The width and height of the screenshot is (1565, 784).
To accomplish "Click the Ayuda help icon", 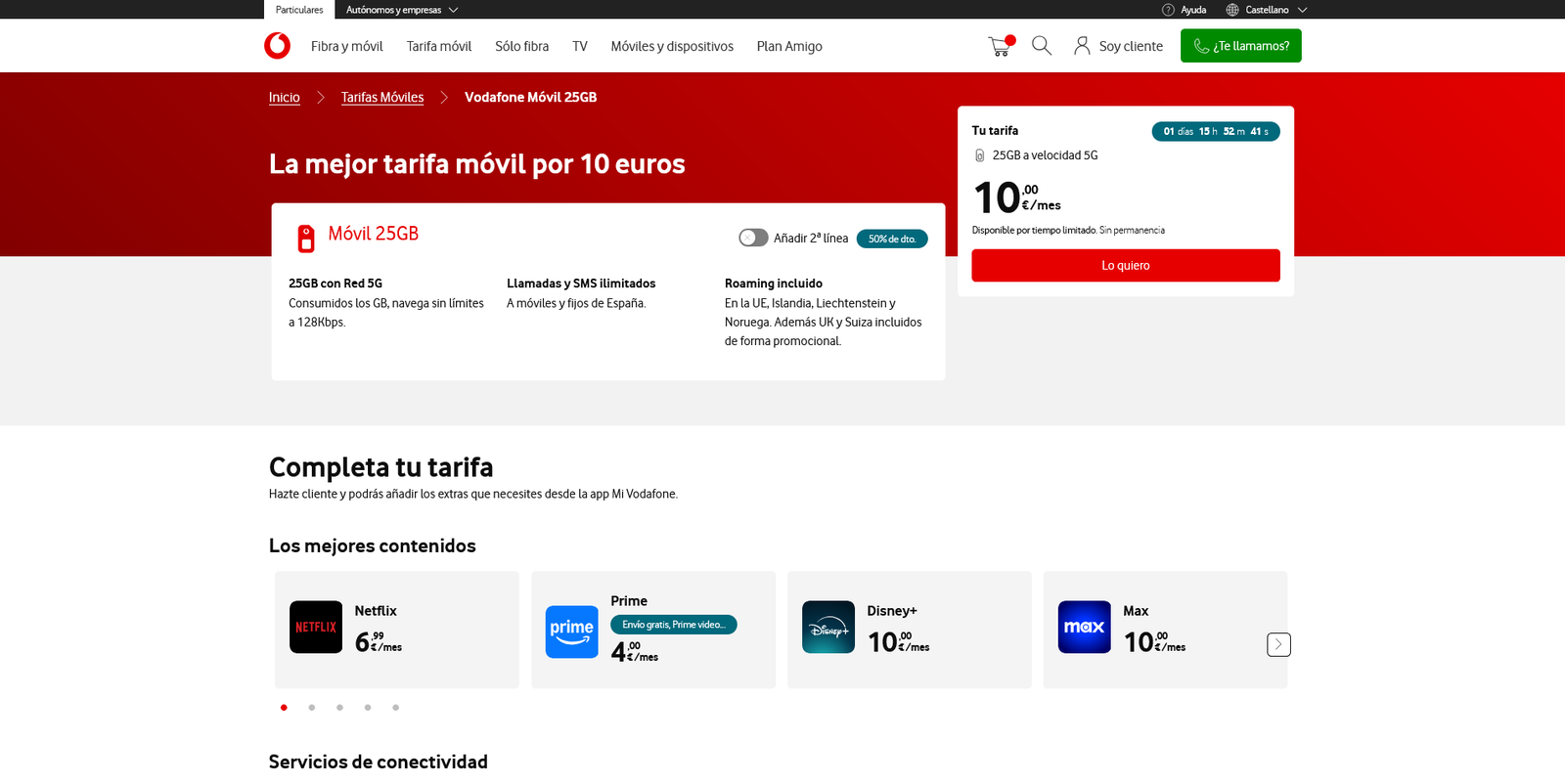I will 1168,10.
